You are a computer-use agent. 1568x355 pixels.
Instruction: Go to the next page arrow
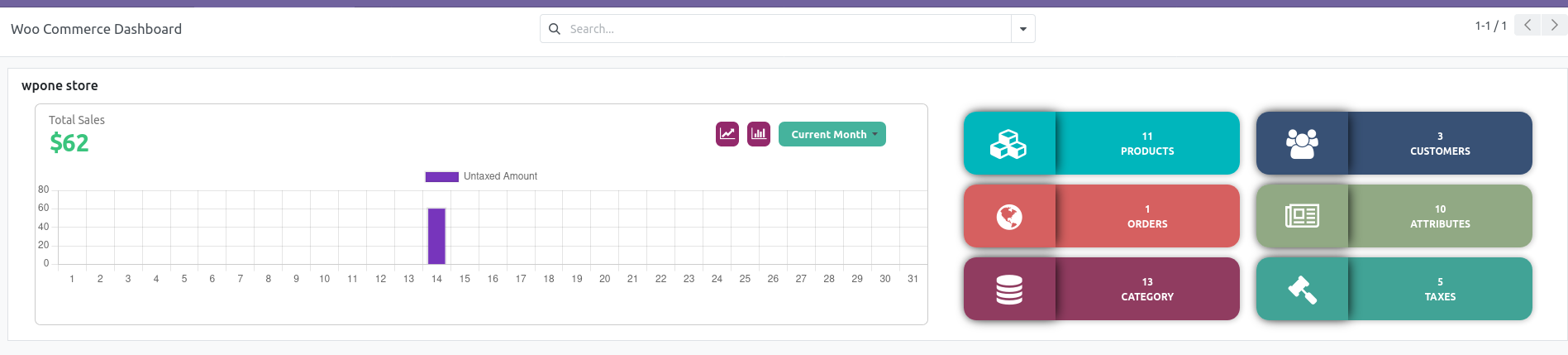click(x=1554, y=26)
